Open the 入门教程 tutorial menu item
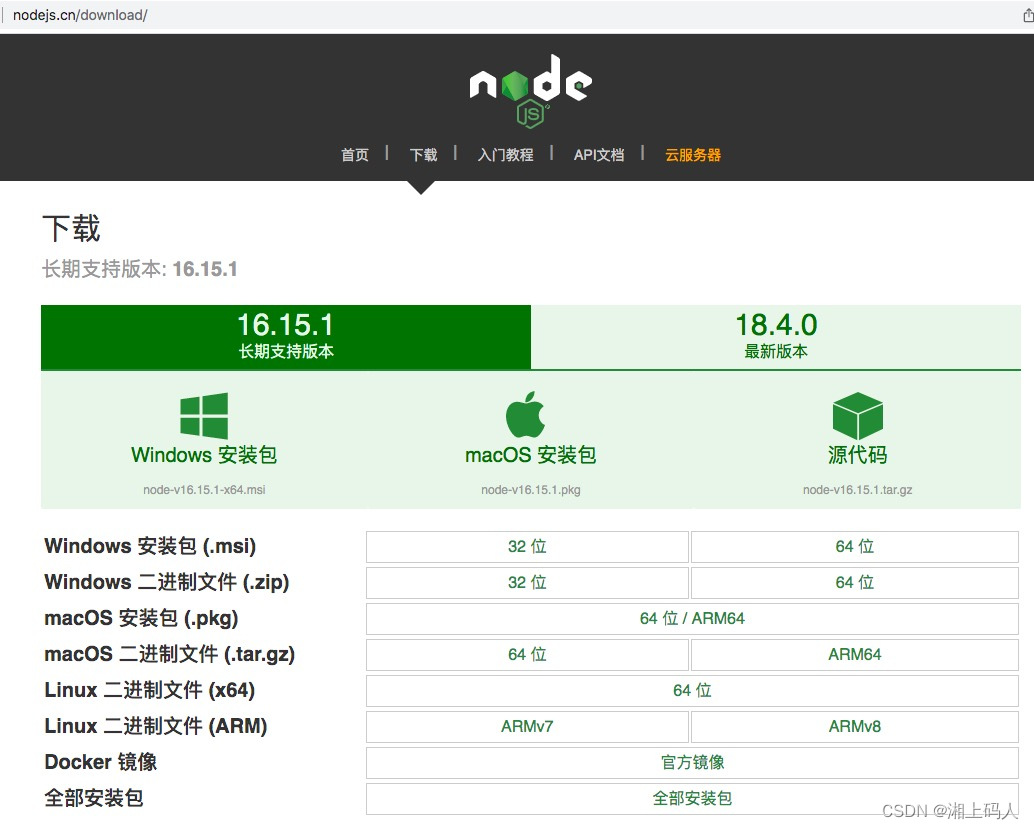Viewport: 1034px width, 829px height. pos(505,155)
